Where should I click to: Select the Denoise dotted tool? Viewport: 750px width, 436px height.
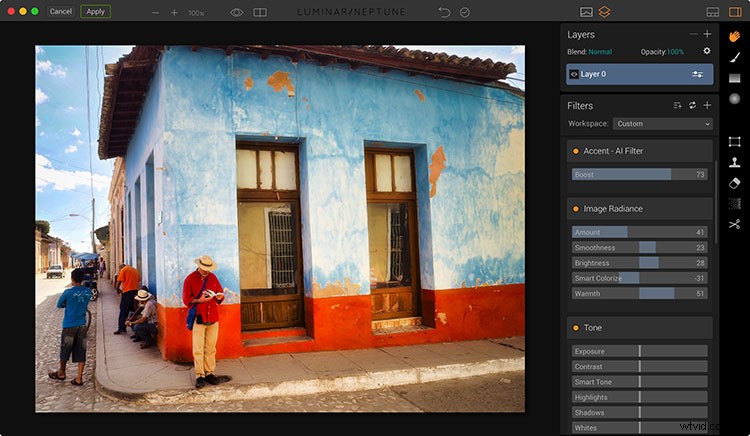(735, 204)
